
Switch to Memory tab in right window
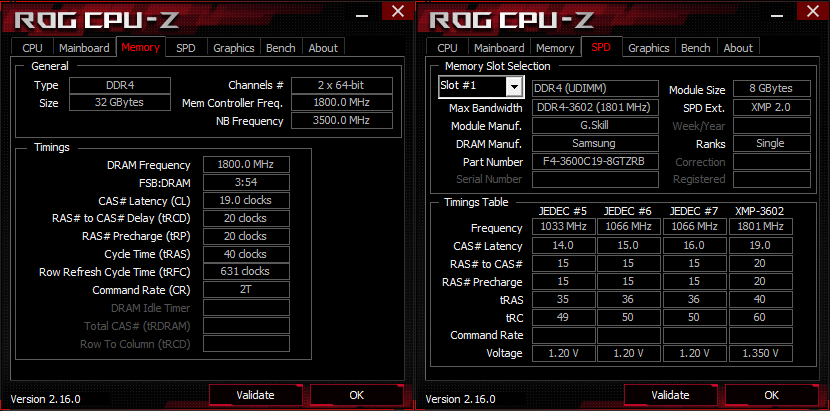click(x=555, y=48)
